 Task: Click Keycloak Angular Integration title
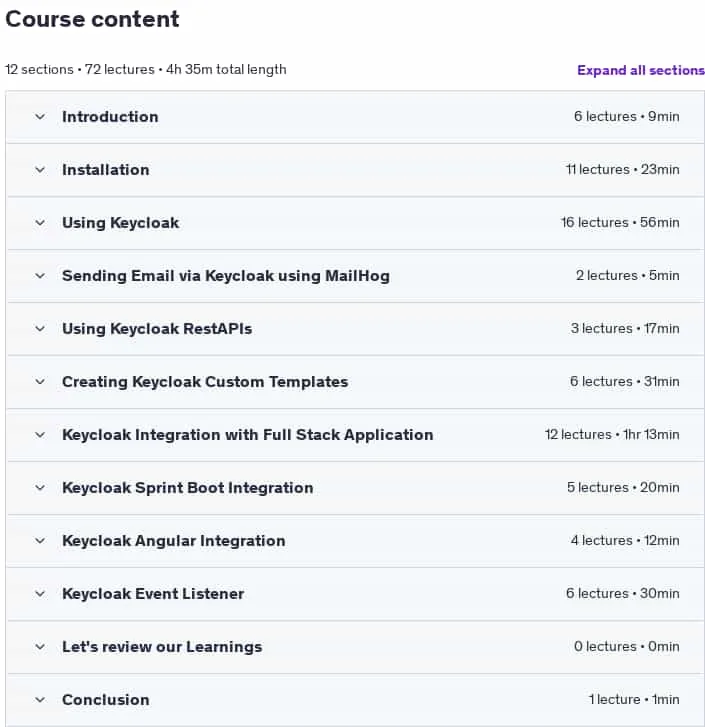[174, 541]
